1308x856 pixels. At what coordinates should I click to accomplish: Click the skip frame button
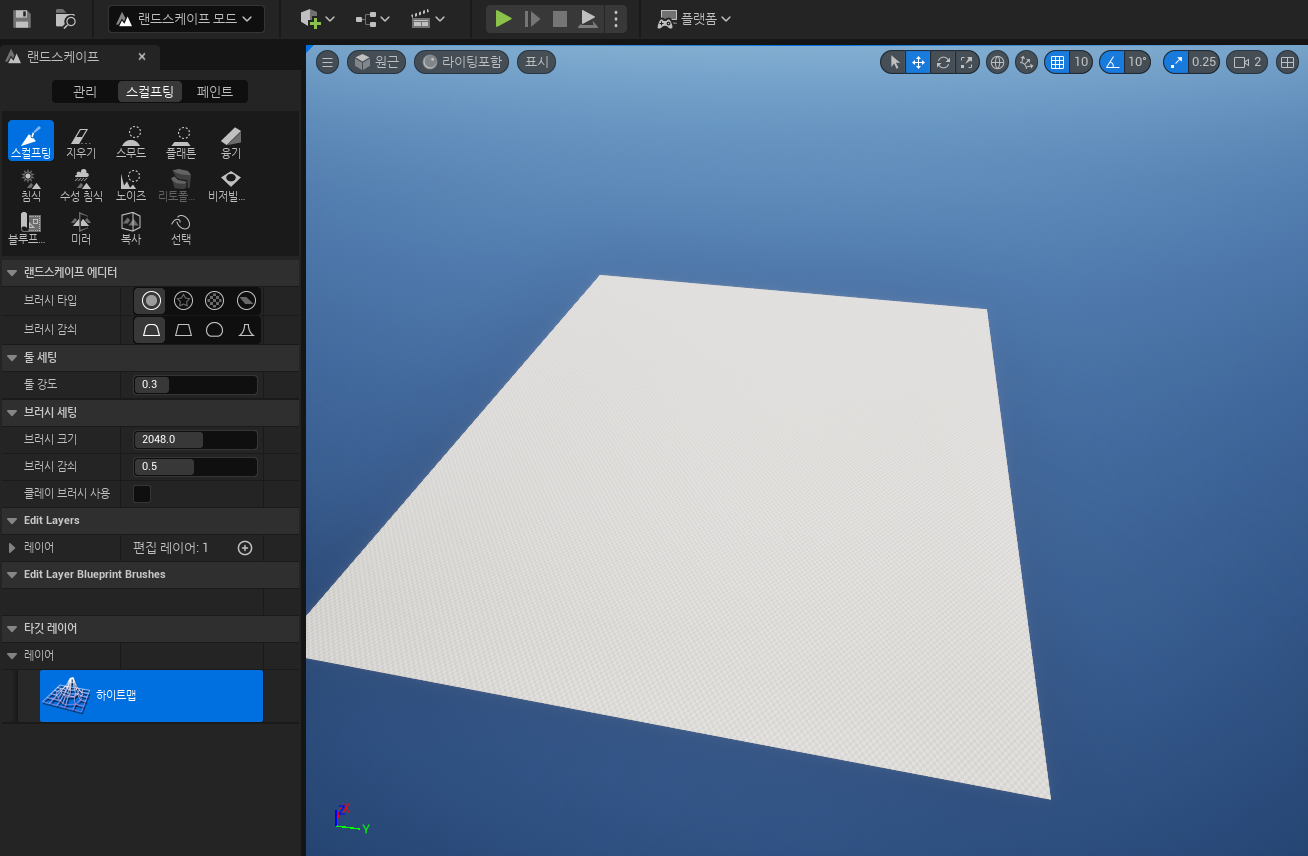pos(532,18)
